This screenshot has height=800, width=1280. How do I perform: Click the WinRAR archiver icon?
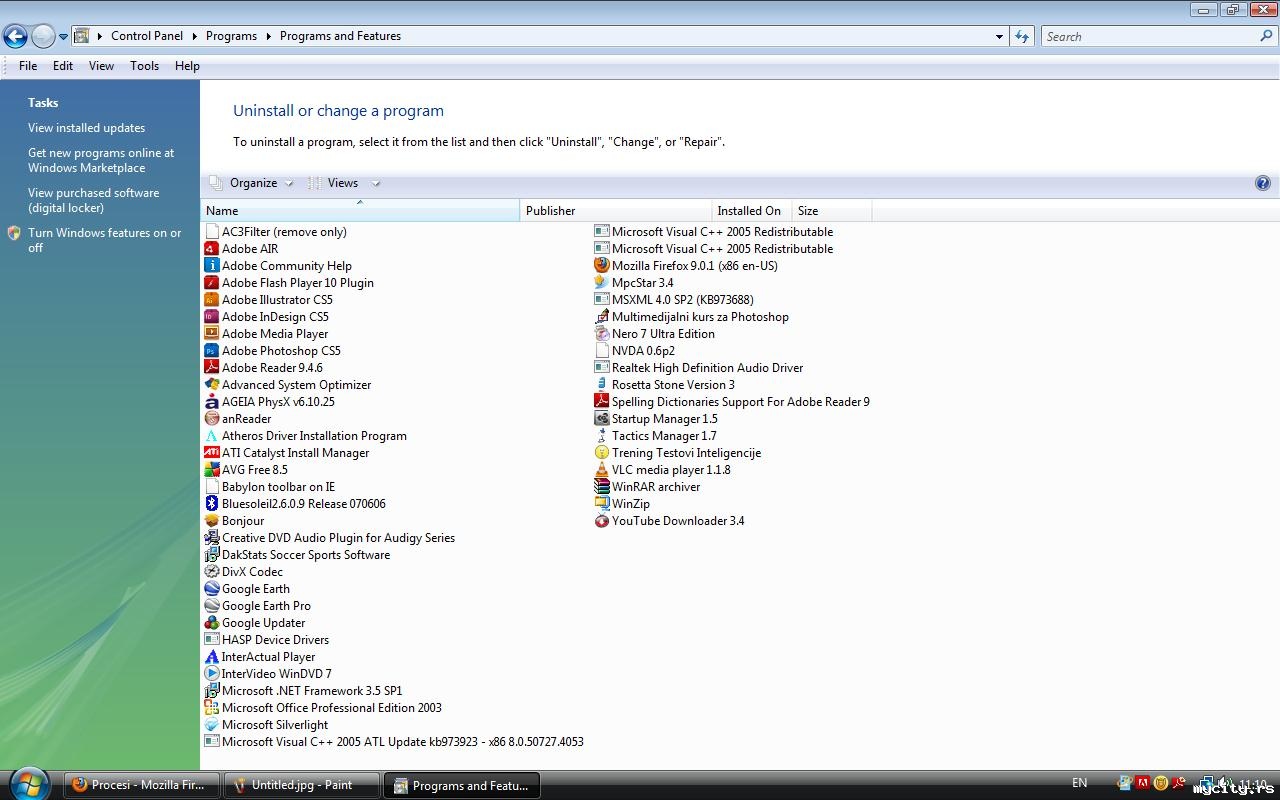point(601,487)
